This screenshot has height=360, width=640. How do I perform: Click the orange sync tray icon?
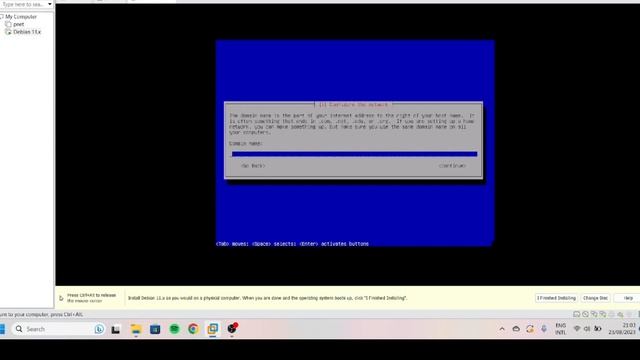point(530,329)
